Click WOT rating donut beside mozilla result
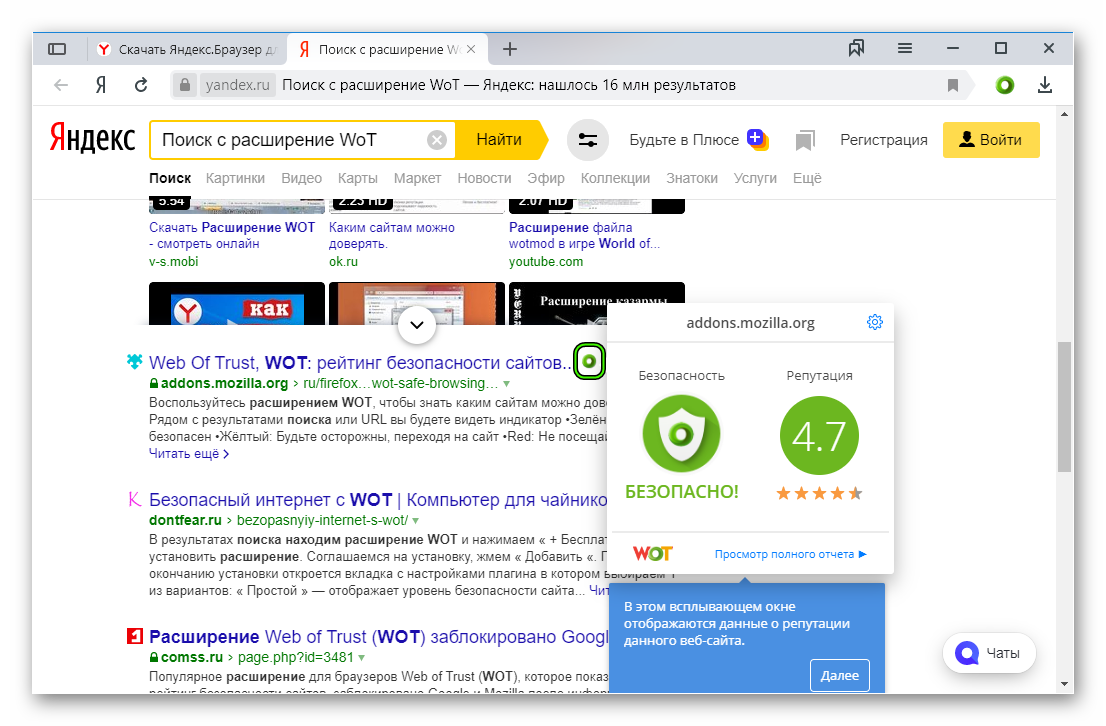 click(589, 362)
